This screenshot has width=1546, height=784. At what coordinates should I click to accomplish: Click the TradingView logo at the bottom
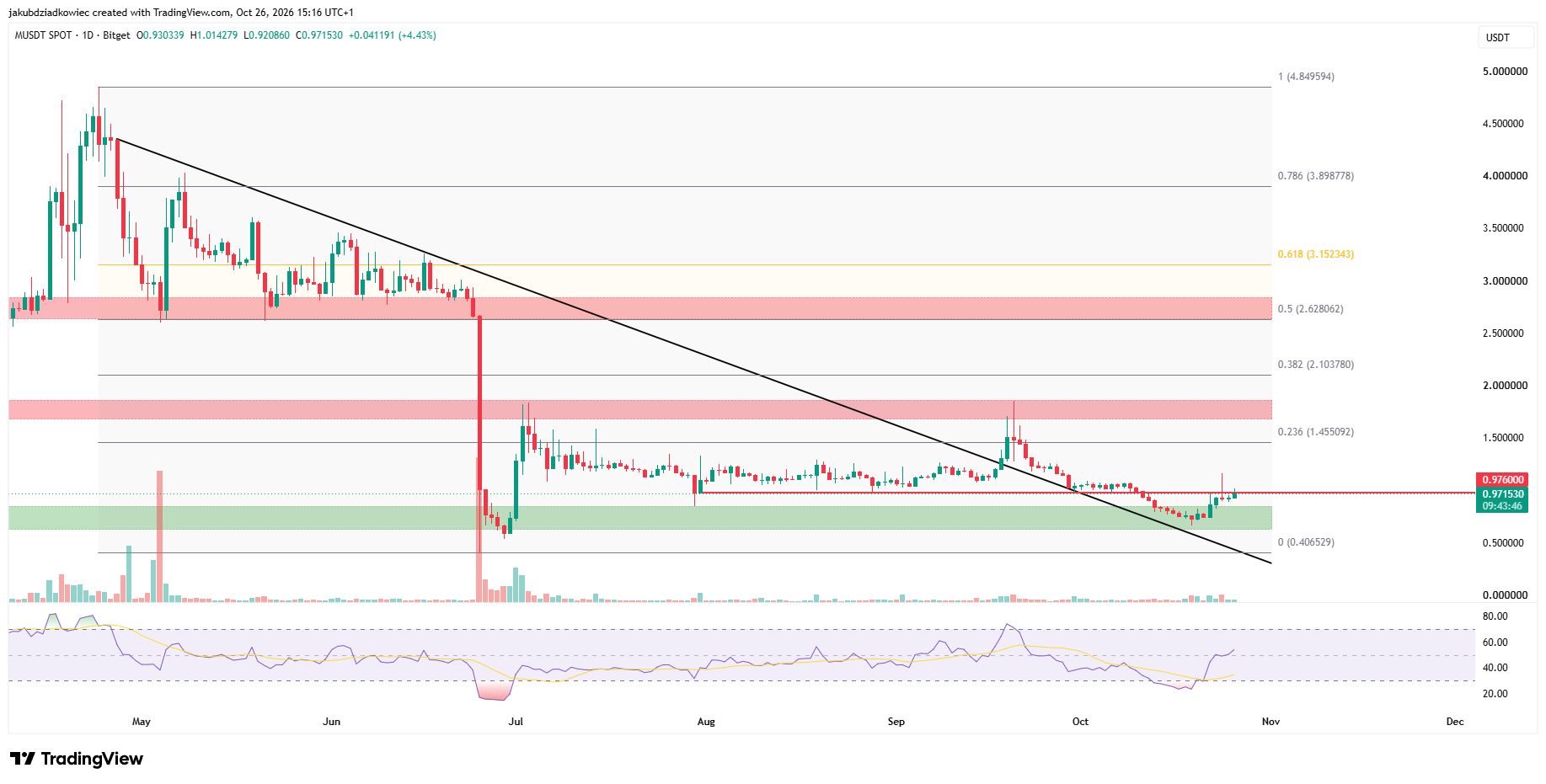pos(77,759)
